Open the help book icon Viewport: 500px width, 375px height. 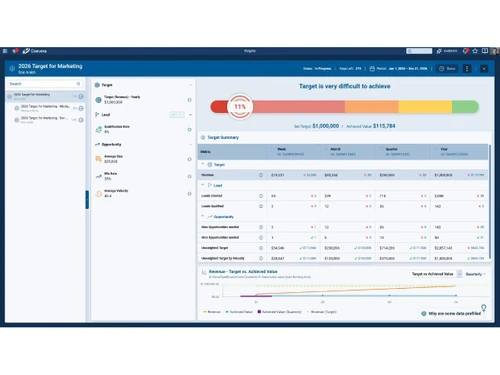tap(485, 51)
